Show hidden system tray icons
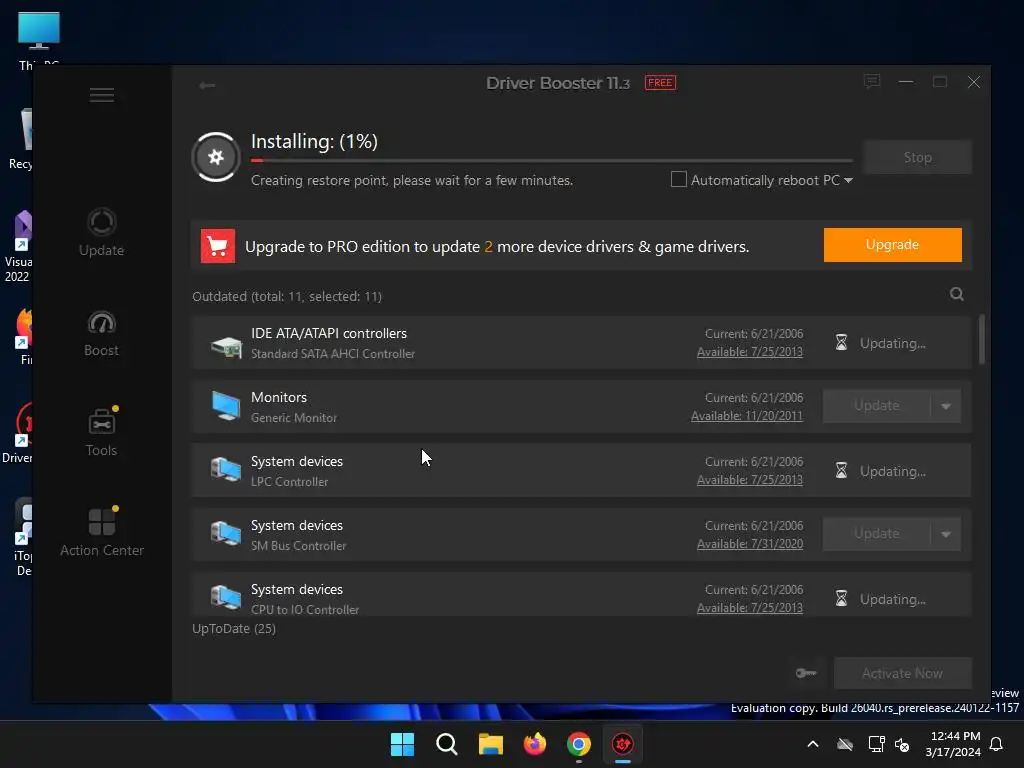Viewport: 1024px width, 768px height. coord(813,744)
